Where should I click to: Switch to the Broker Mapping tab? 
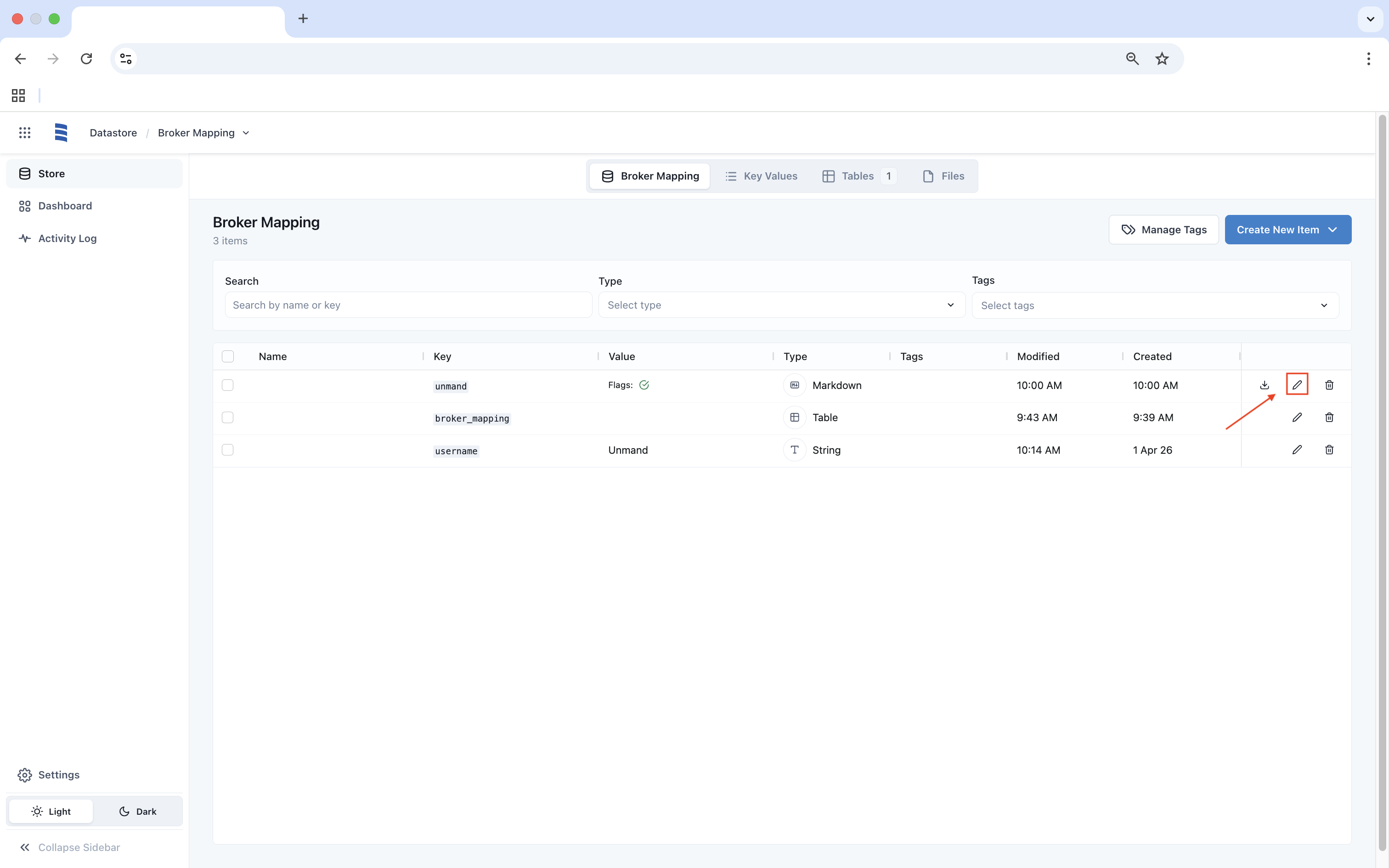pos(650,176)
